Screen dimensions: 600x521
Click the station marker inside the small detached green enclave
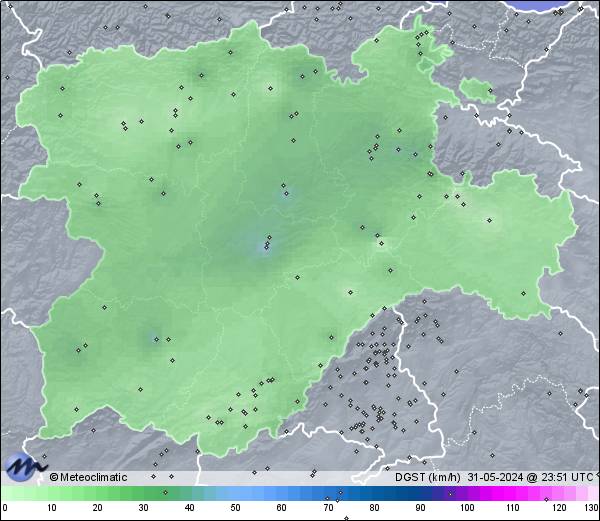490,91
